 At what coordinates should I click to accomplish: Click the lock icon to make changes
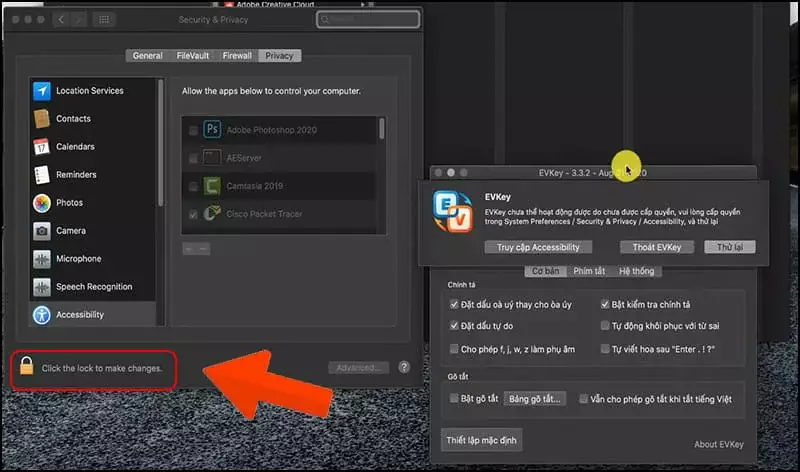click(x=26, y=368)
